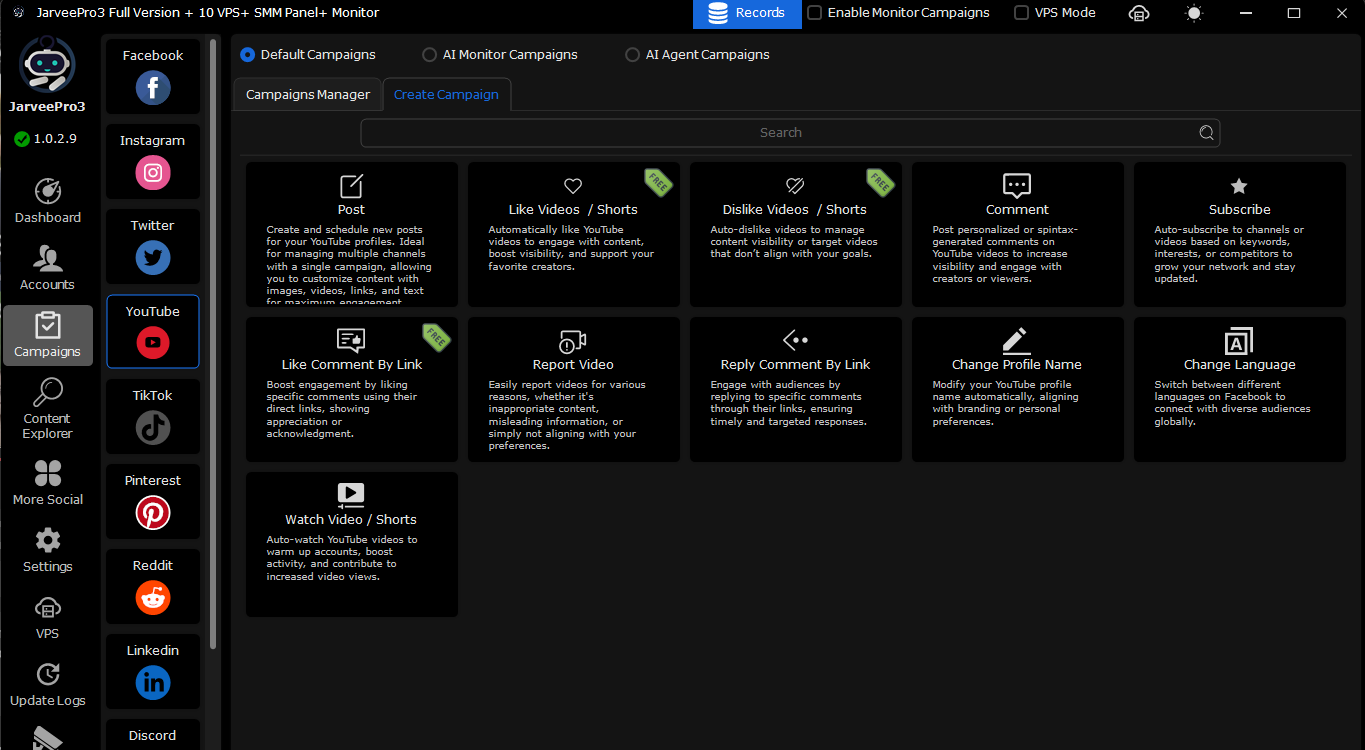Viewport: 1365px width, 750px height.
Task: Open TikTok in the platform list
Action: tap(153, 428)
